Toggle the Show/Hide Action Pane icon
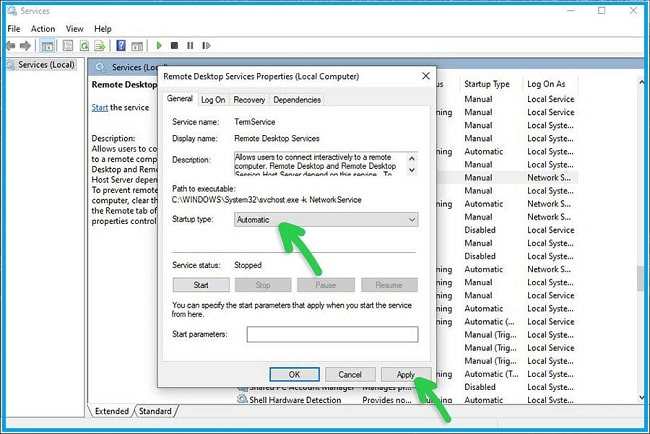Screen dimensions: 650x434 (x=137, y=46)
